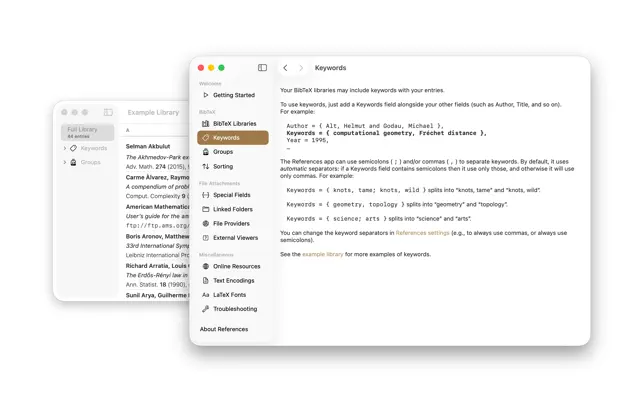Open the Getting Started help page
Screen dimensions: 643x402
(x=233, y=95)
